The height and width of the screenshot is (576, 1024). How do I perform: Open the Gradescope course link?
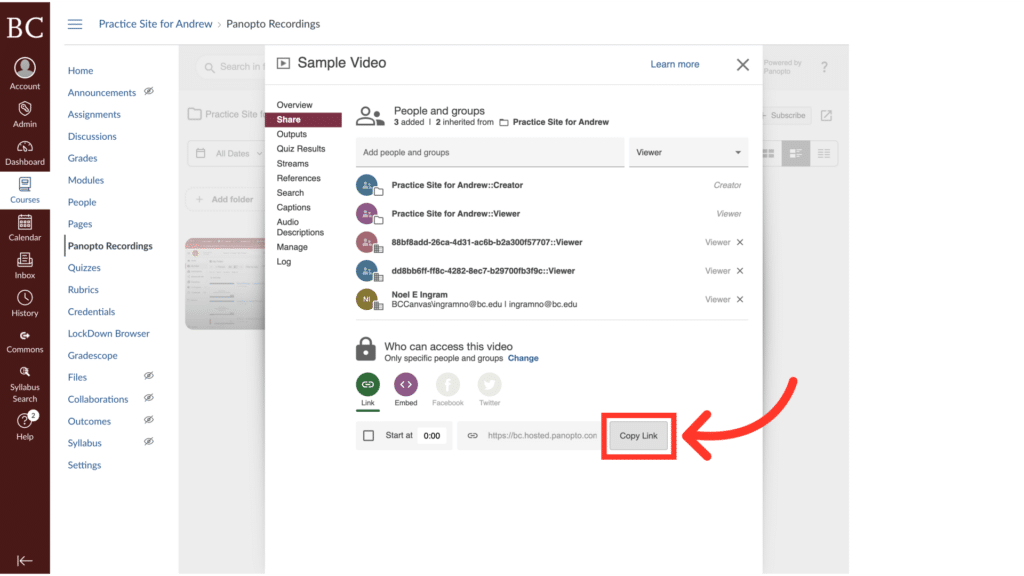pos(93,355)
